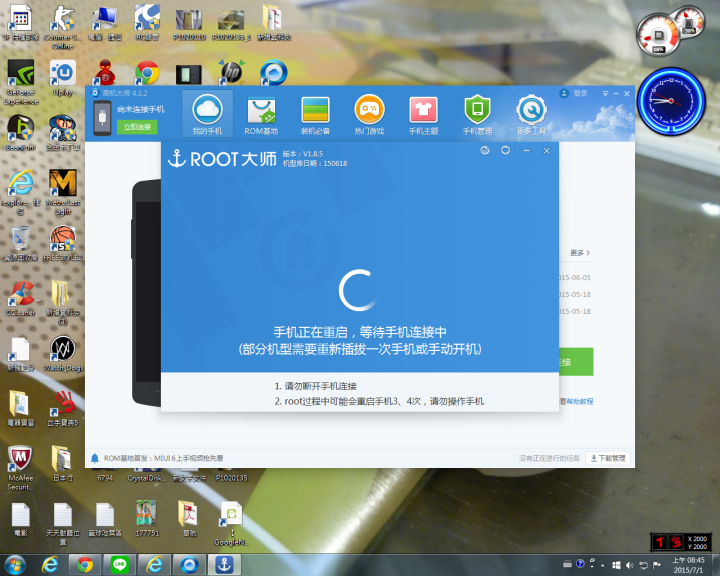This screenshot has height=576, width=720.
Task: Open GeForce Experience desktop icon
Action: (21, 82)
